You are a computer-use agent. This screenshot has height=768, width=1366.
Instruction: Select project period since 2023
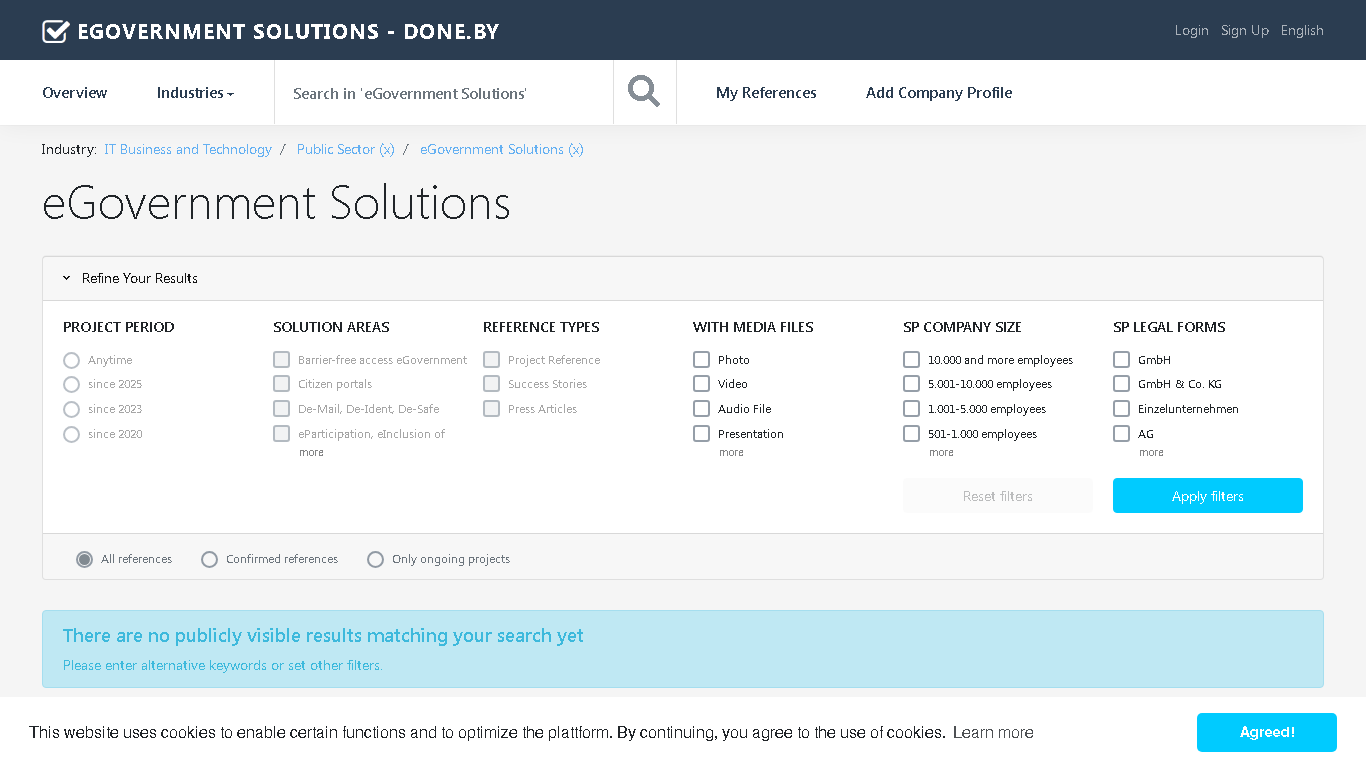point(71,409)
